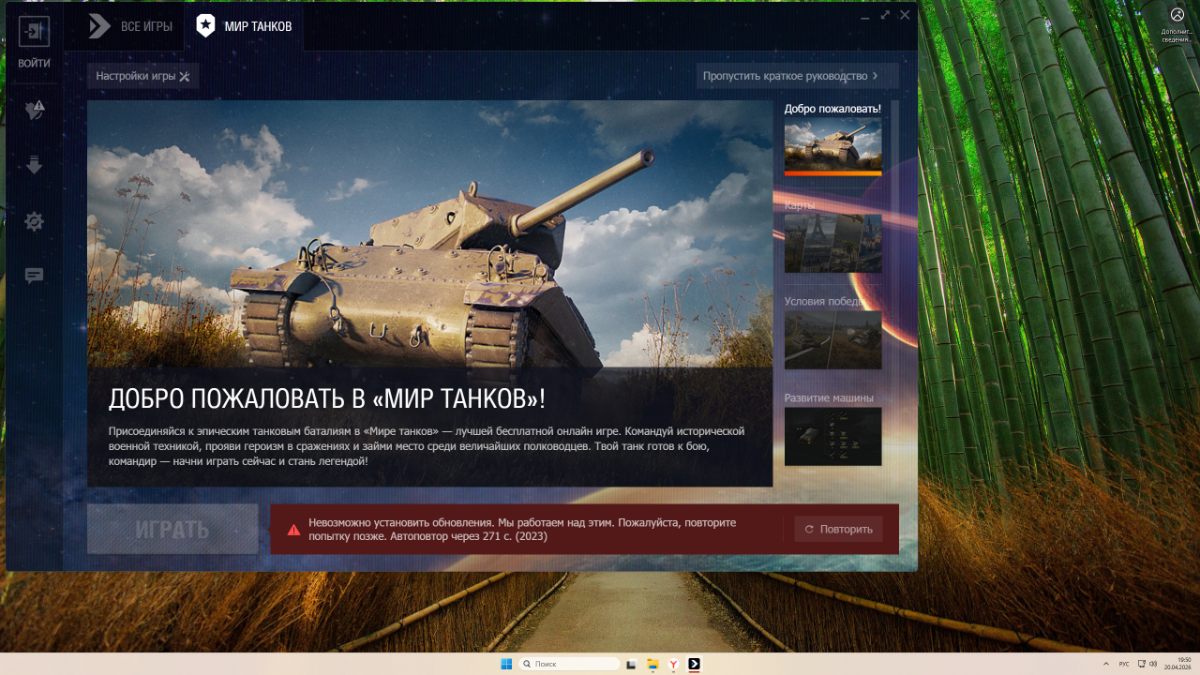Open File Explorer from the taskbar

point(653,664)
